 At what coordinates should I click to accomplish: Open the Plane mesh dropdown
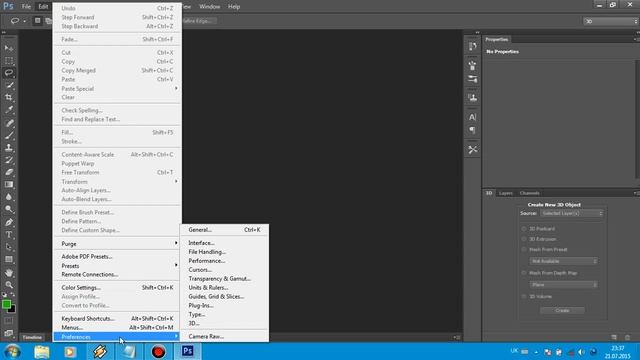click(563, 284)
